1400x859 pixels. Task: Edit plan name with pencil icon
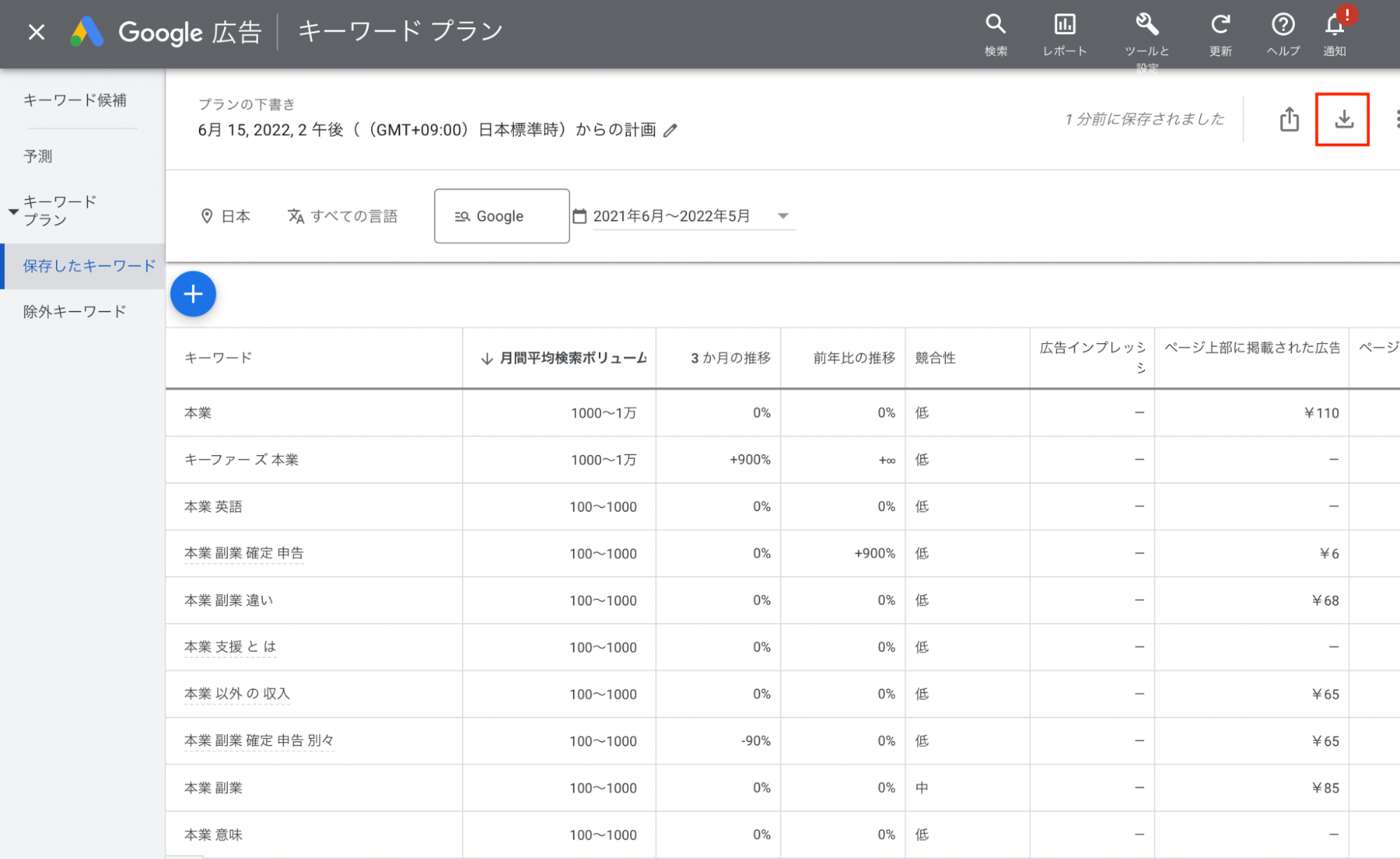[670, 131]
